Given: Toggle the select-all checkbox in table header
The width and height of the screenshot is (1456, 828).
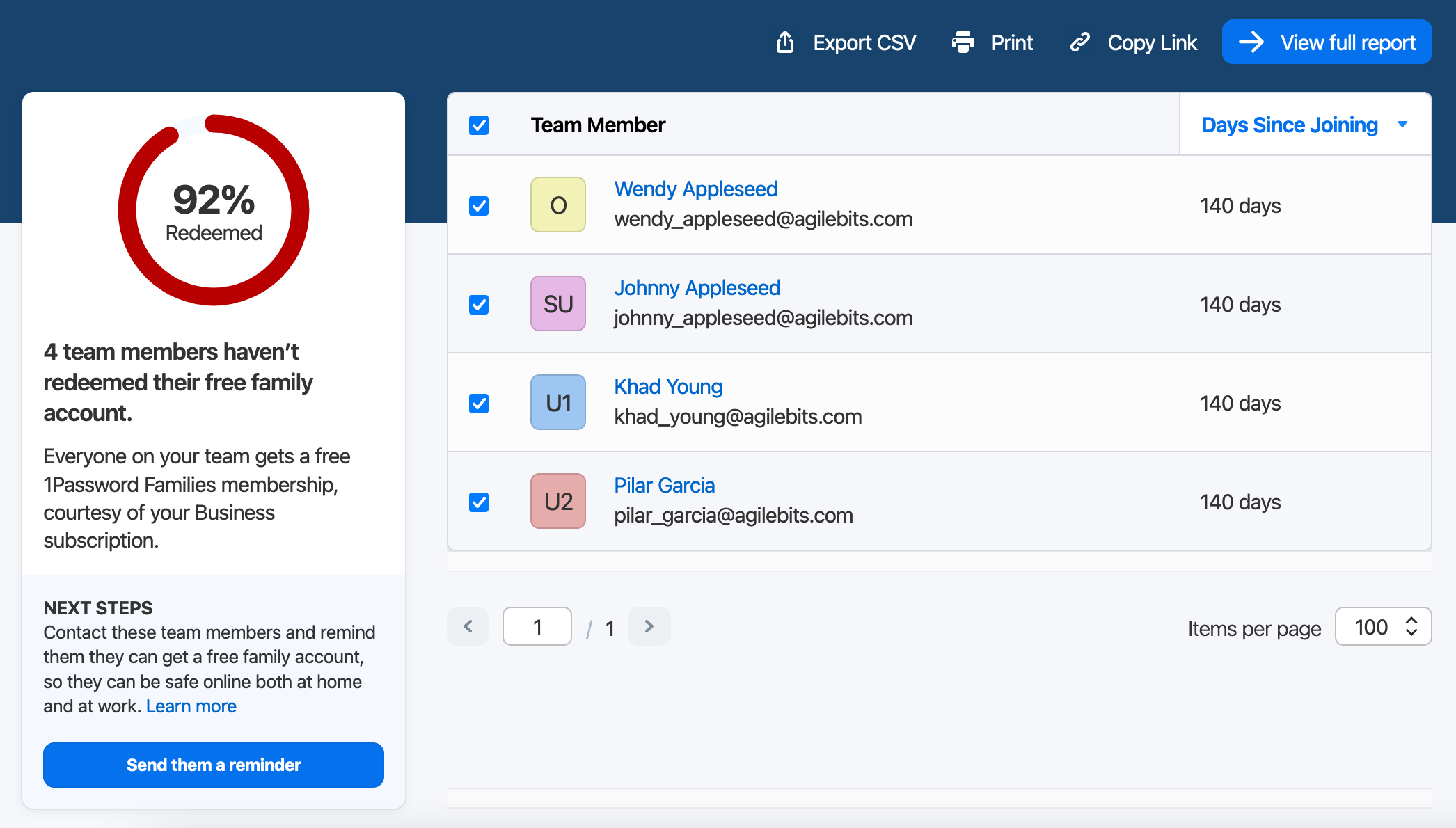Looking at the screenshot, I should 478,125.
